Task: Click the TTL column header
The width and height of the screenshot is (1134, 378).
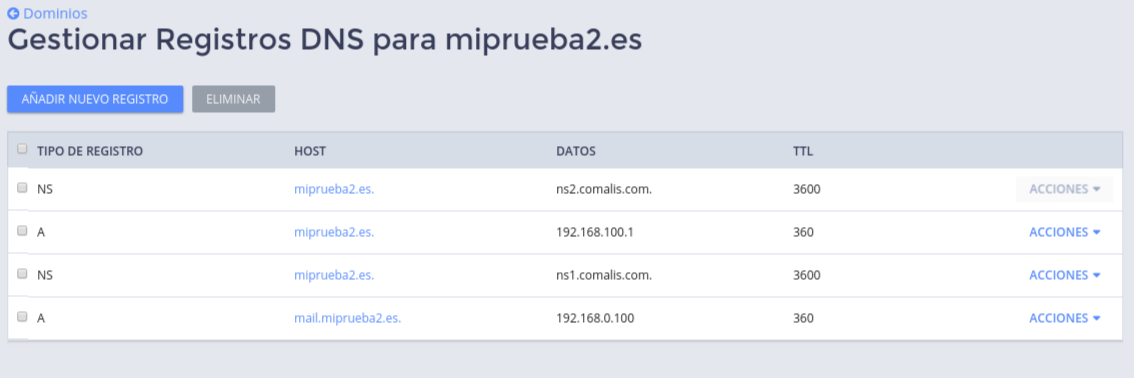Action: [x=803, y=151]
